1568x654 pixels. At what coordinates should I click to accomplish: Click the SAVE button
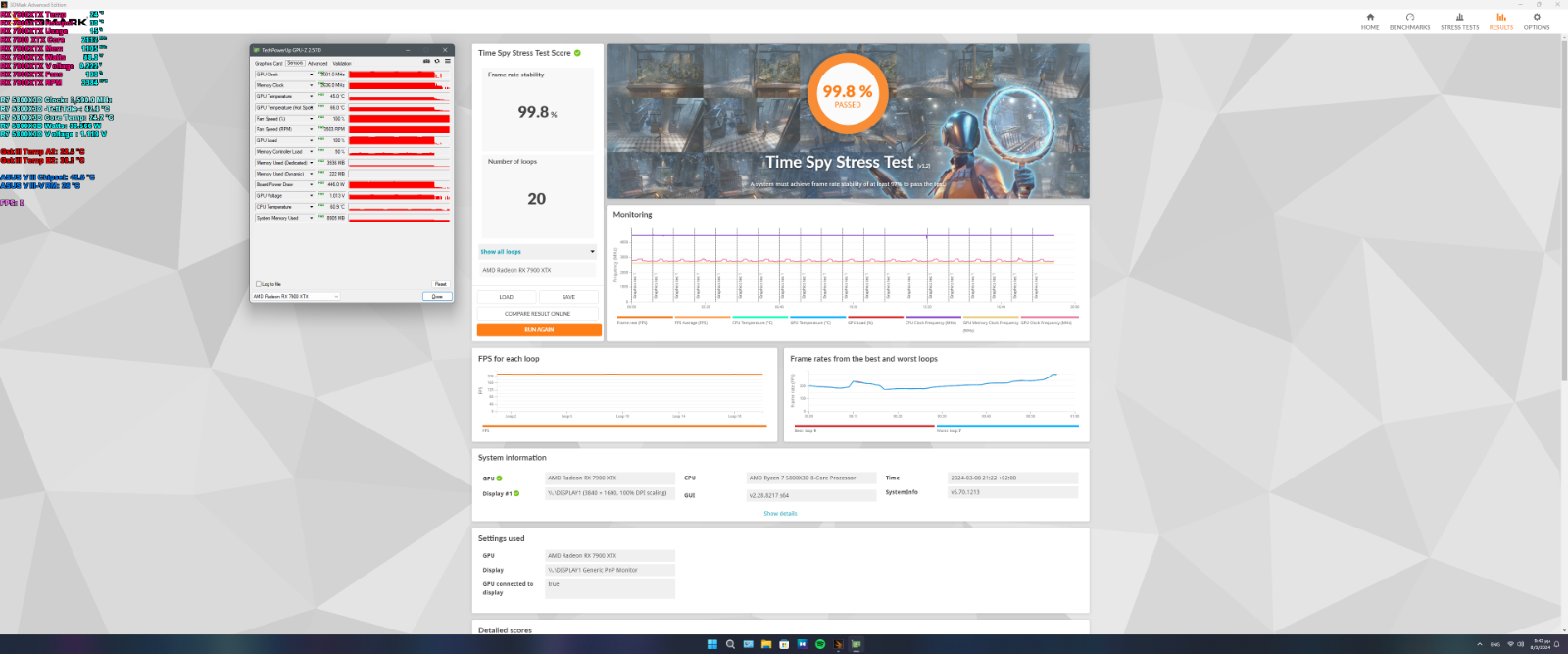tap(569, 297)
